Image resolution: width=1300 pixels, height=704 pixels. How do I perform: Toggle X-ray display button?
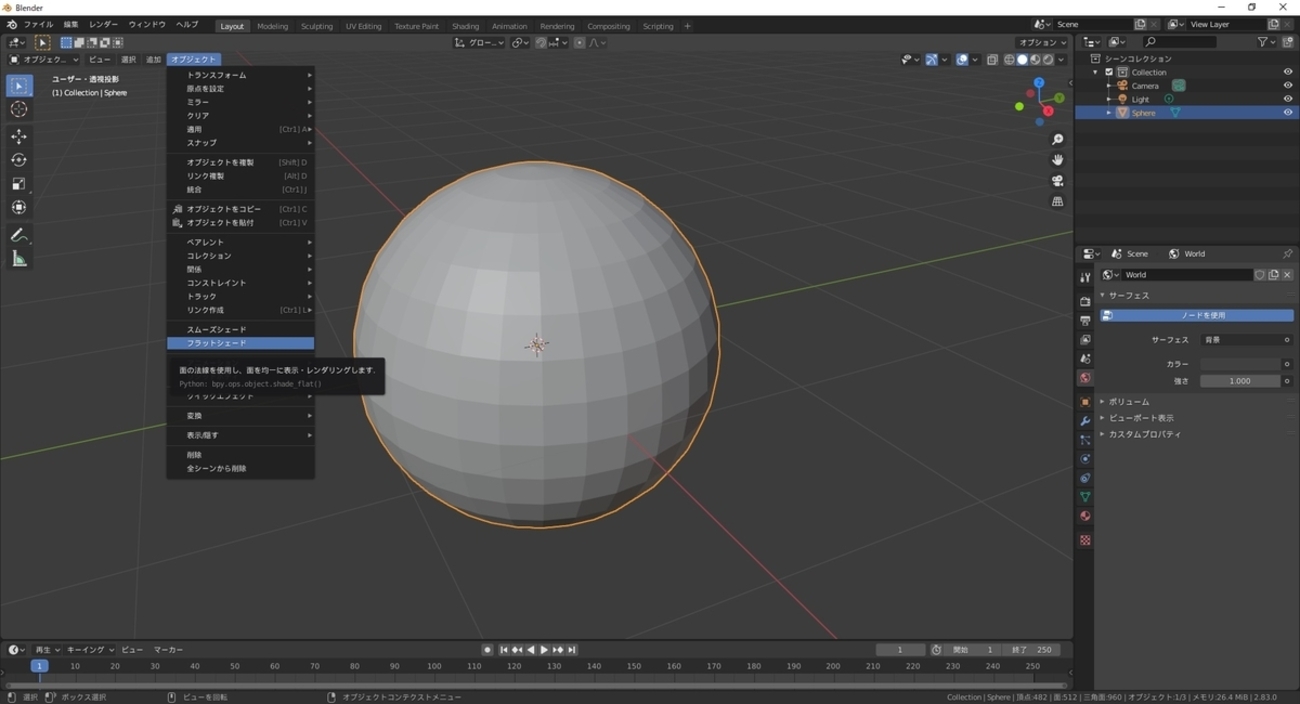tap(992, 60)
